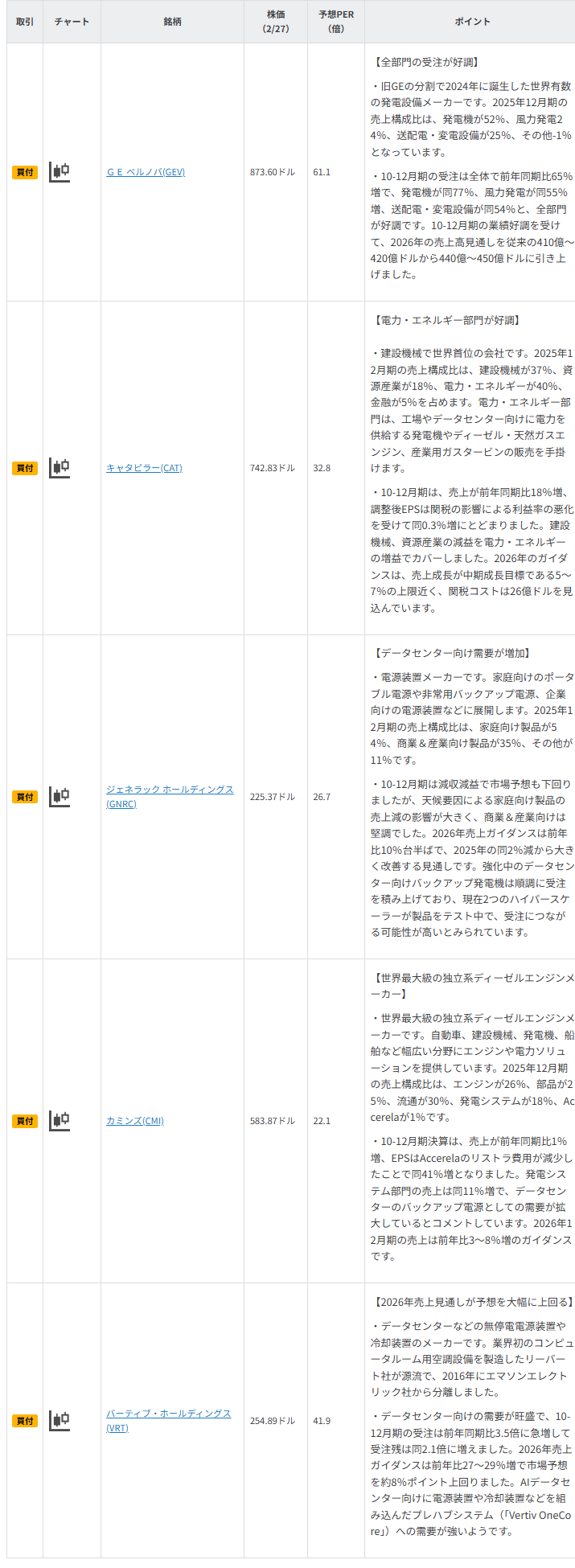575x1568 pixels.
Task: Click the ポイント column header
Action: tap(472, 22)
